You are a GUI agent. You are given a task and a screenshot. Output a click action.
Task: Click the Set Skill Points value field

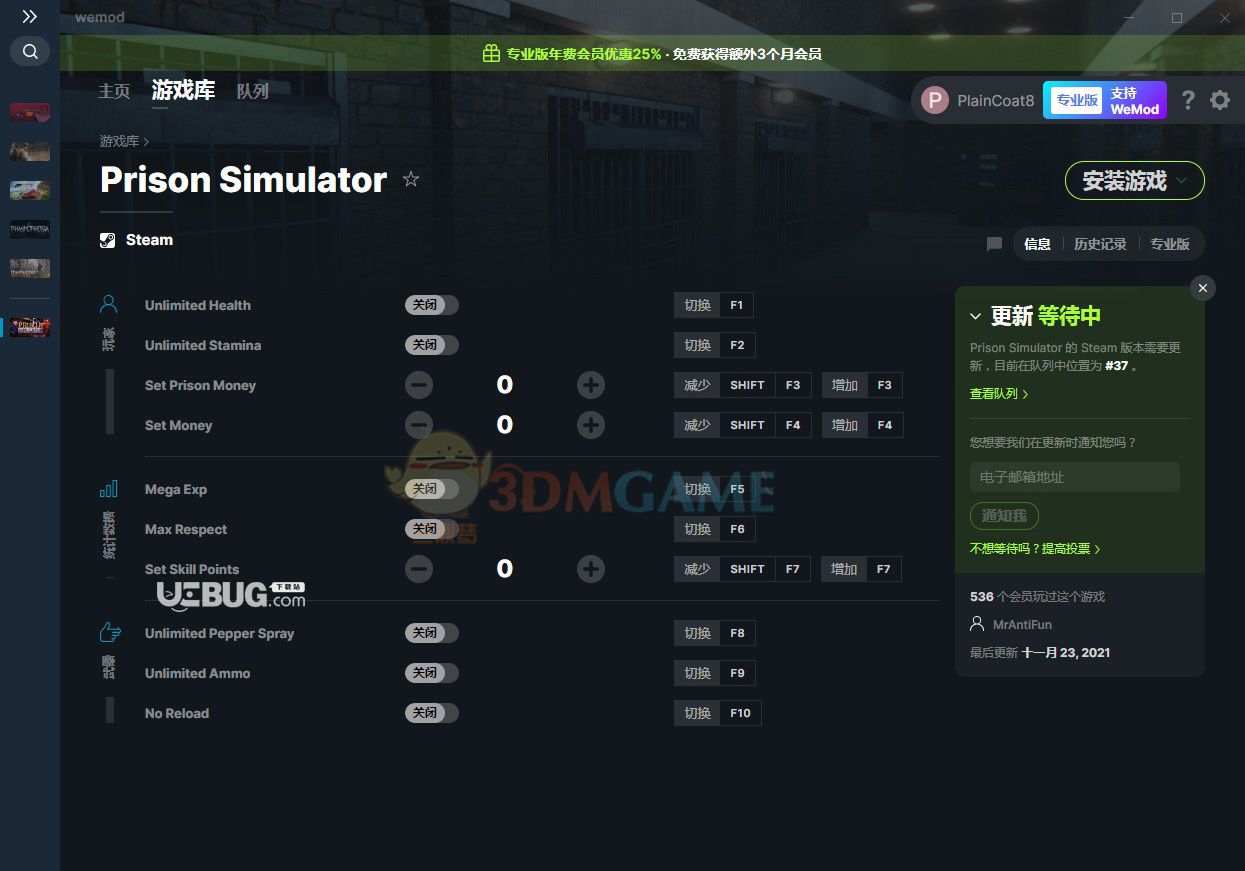click(x=505, y=569)
